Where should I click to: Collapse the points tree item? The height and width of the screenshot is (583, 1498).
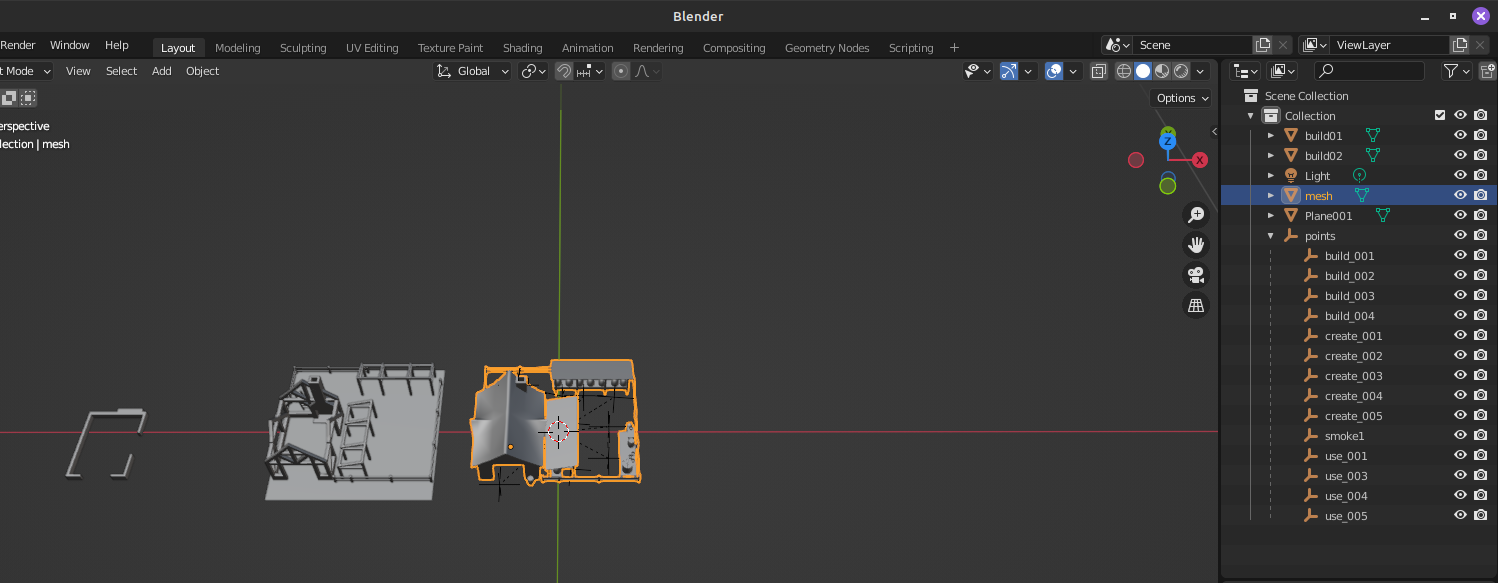(1271, 236)
